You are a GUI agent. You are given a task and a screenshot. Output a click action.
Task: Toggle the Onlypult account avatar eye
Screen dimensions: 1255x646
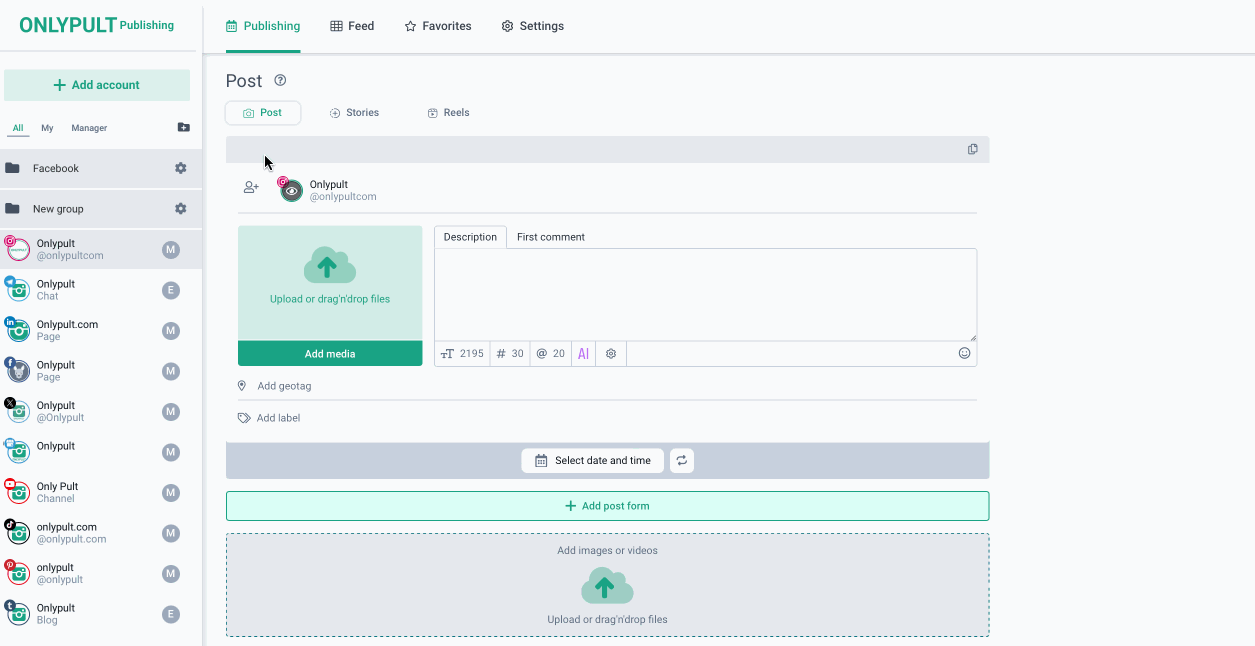click(x=291, y=190)
